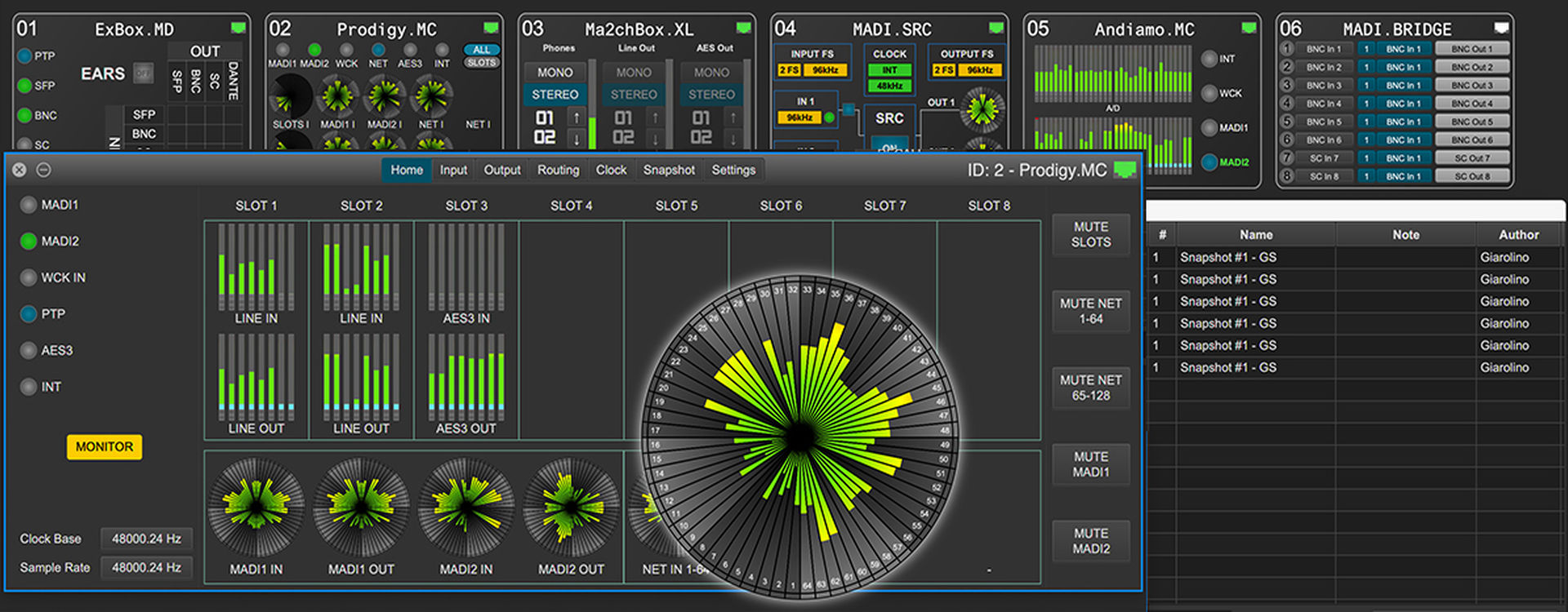Click Slot 3 AES3 OUT level meter

(x=466, y=377)
